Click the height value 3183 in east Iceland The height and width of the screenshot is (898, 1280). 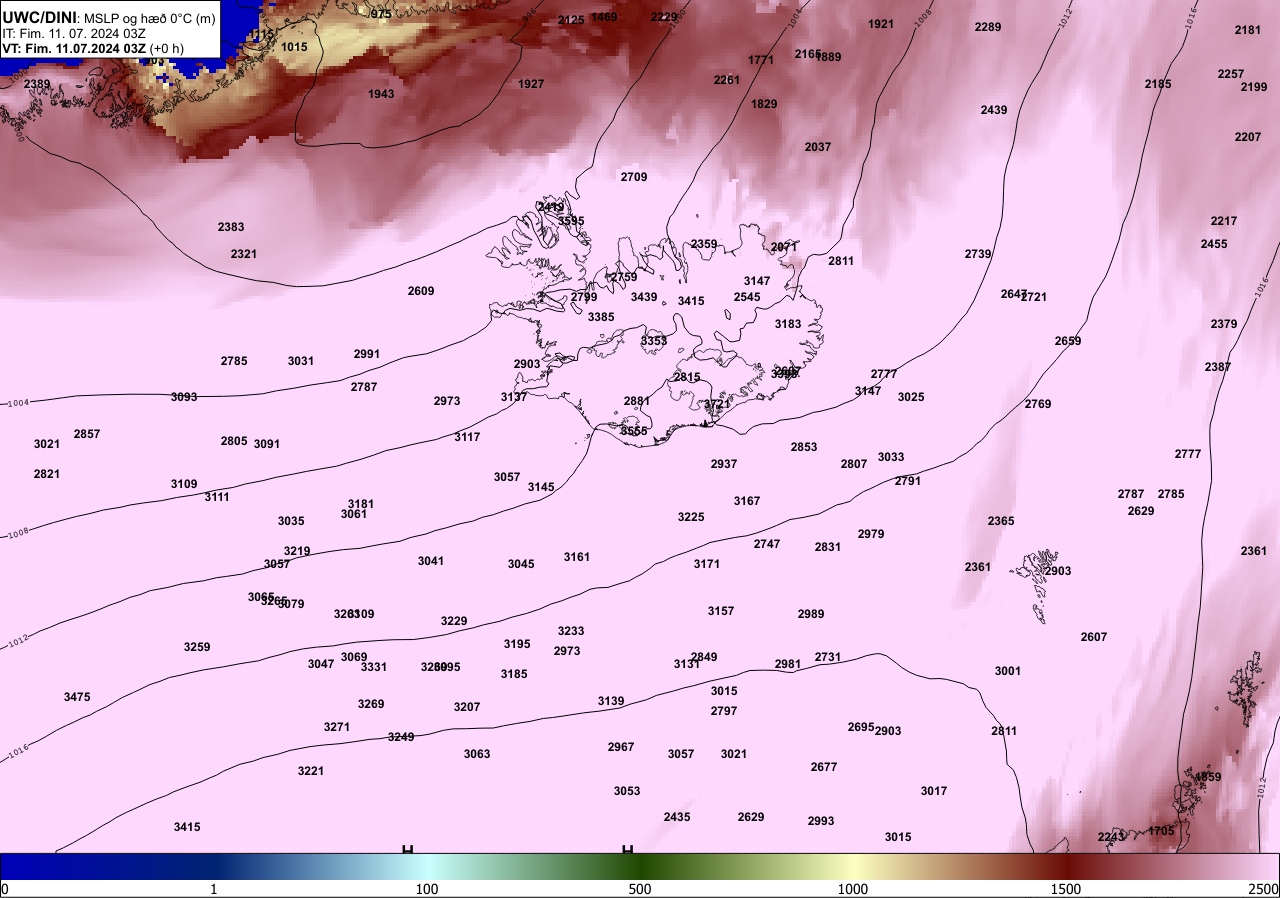click(x=788, y=324)
